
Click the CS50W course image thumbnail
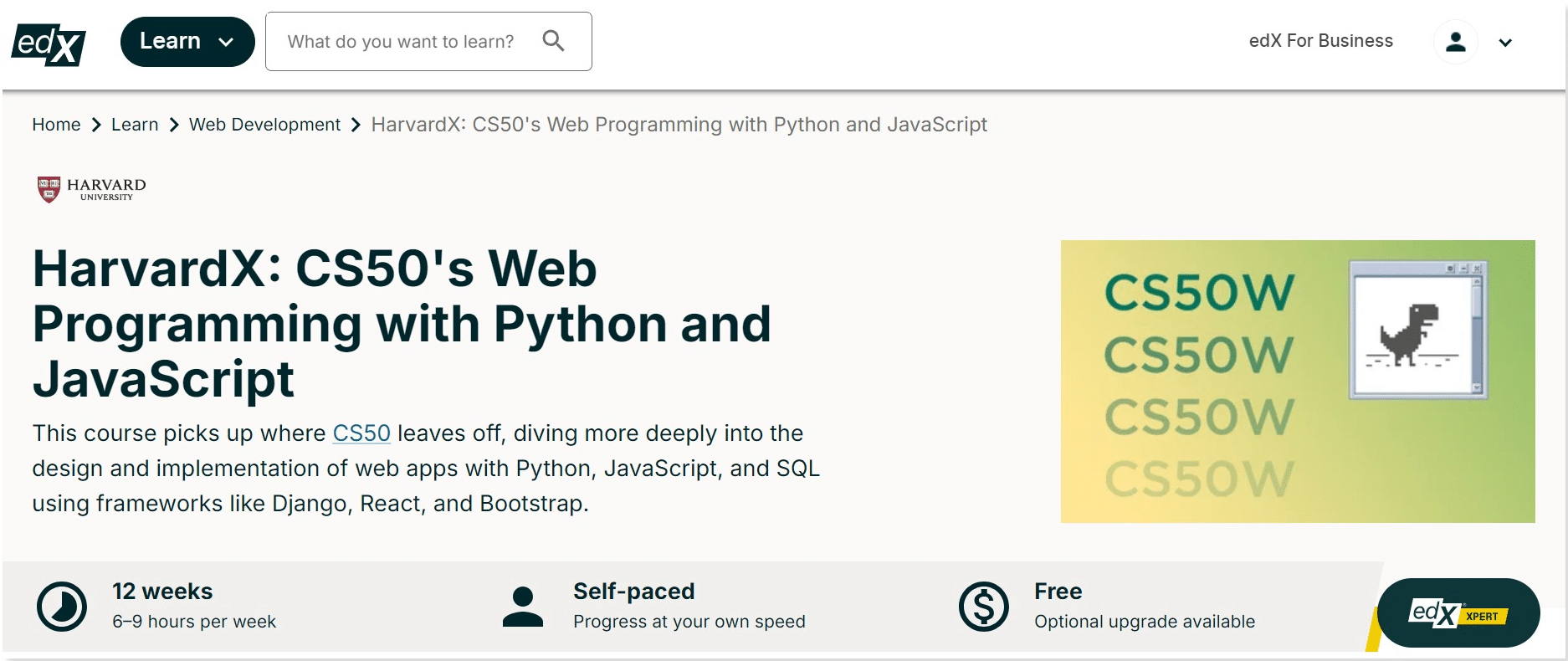[x=1298, y=382]
